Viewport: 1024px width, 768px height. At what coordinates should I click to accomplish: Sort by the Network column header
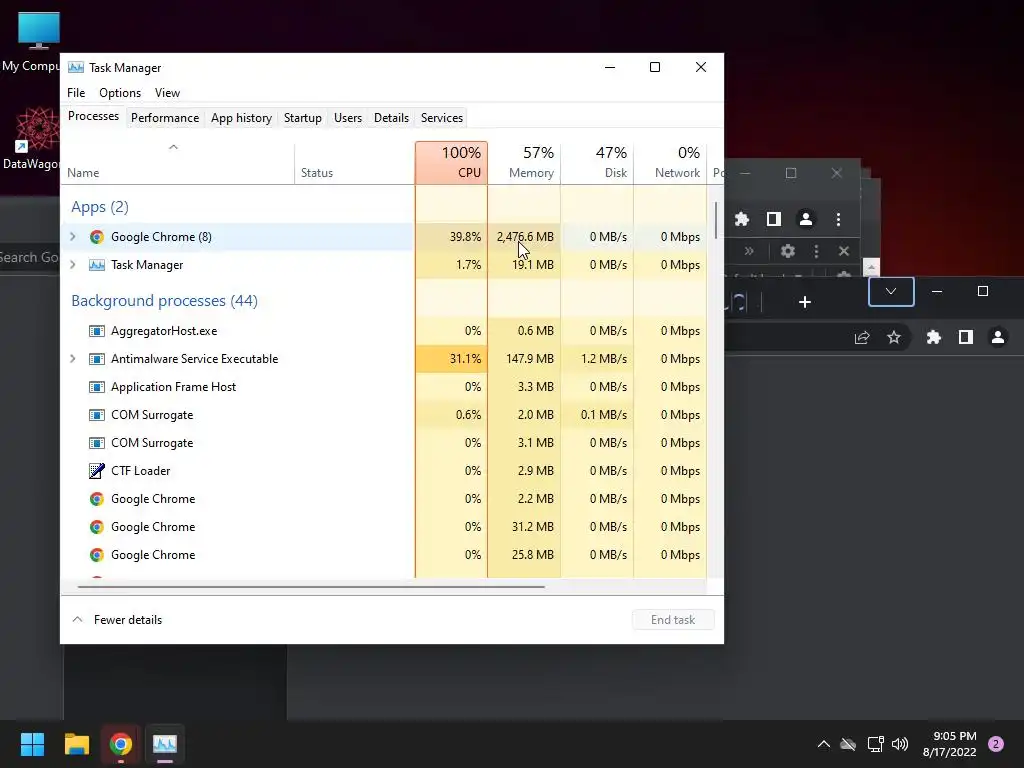click(x=670, y=163)
